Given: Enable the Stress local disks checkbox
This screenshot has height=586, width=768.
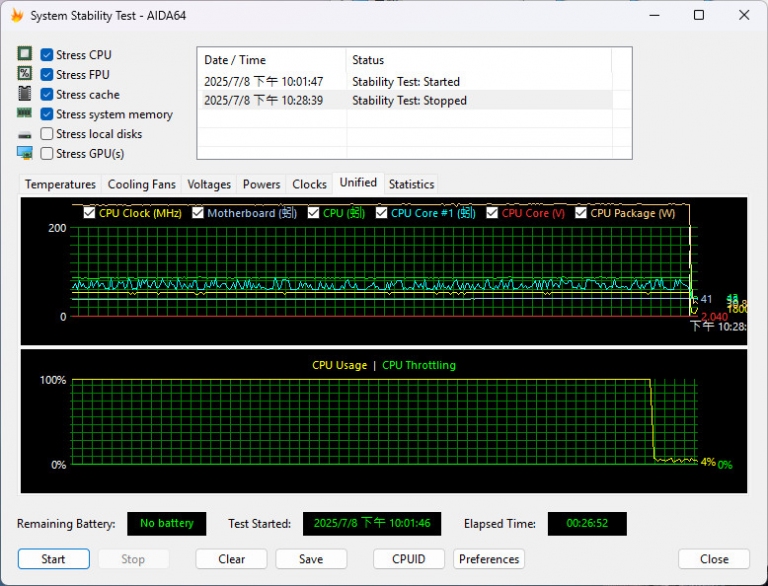Looking at the screenshot, I should (x=47, y=134).
